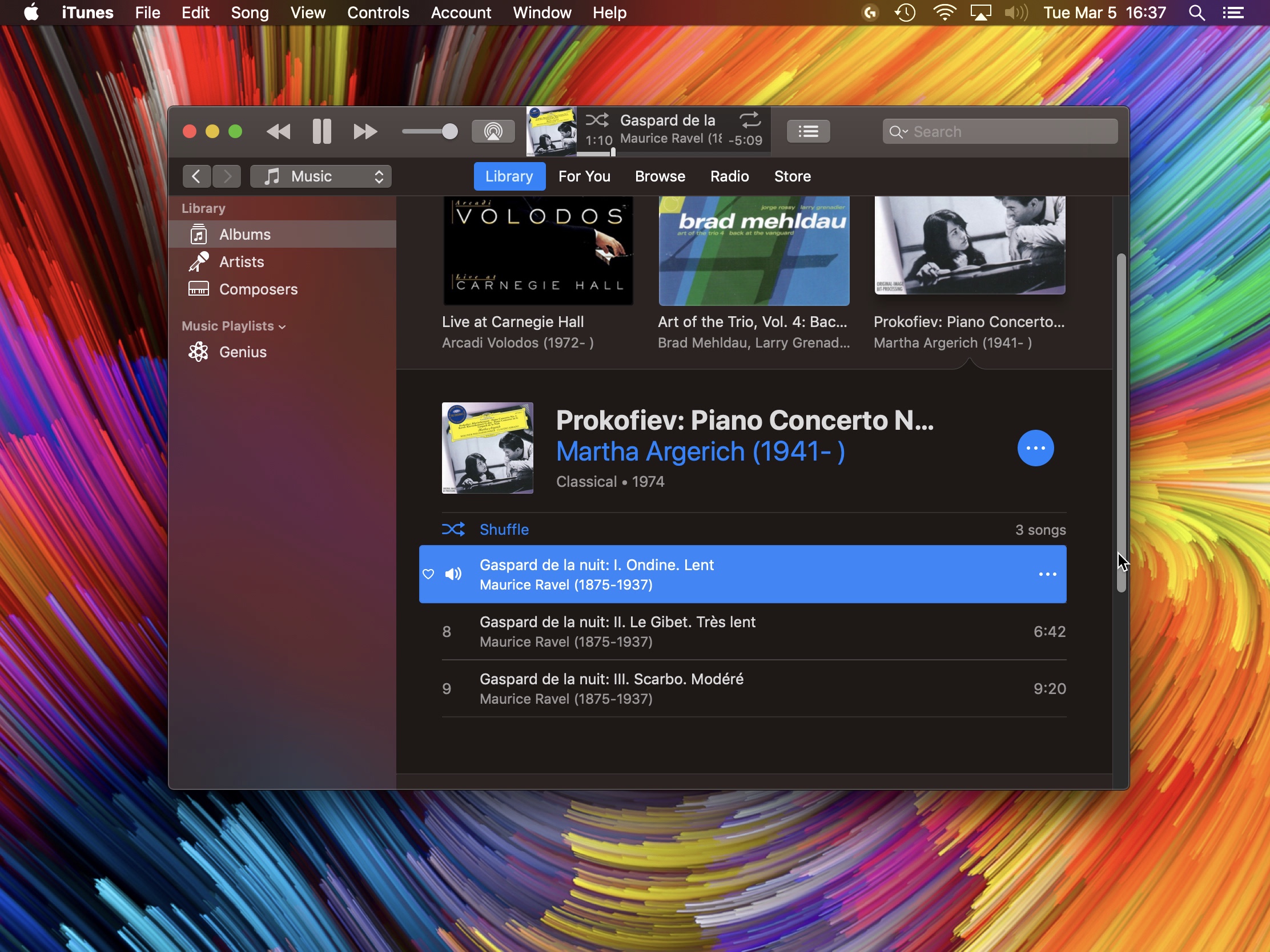Click the now playing album art thumbnail
1270x952 pixels.
point(551,131)
